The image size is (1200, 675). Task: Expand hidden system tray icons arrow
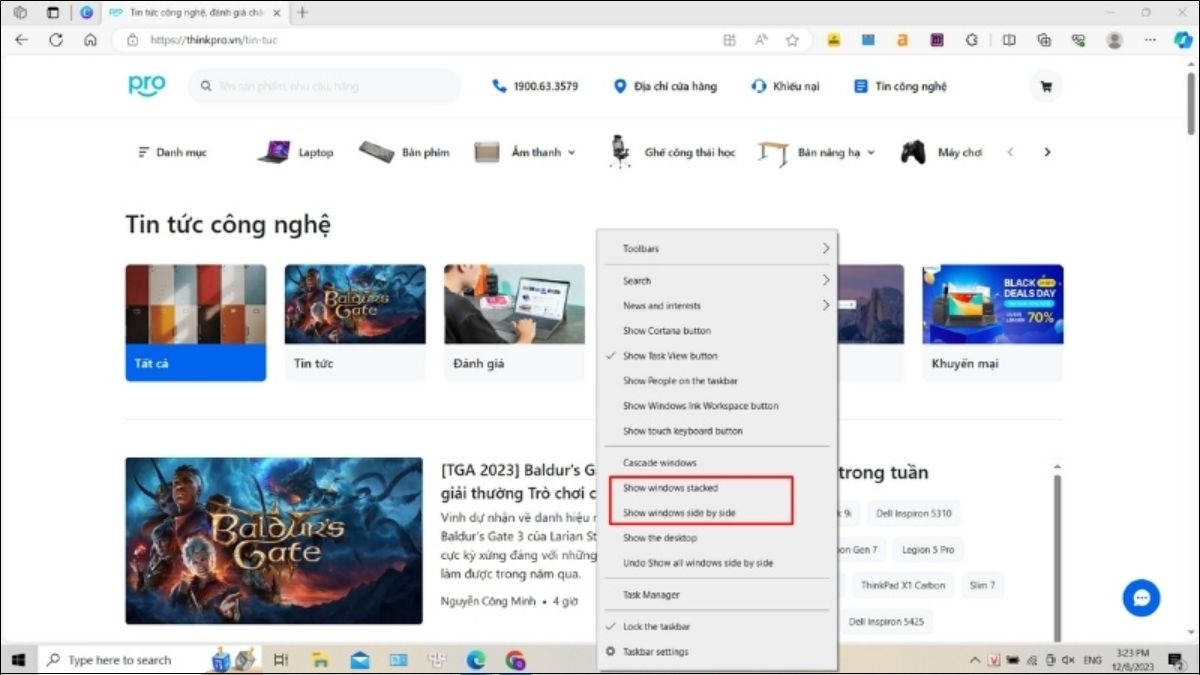tap(975, 660)
